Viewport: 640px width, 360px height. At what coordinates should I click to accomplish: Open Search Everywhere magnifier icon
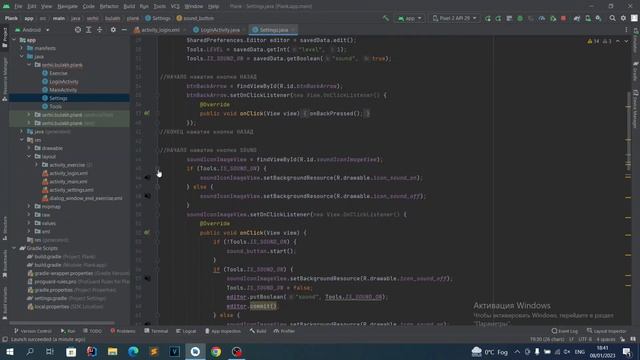[612, 18]
